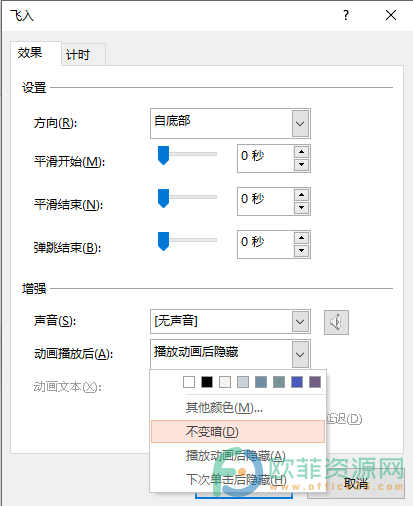Decrease bounce end seconds with down arrow

coord(302,251)
